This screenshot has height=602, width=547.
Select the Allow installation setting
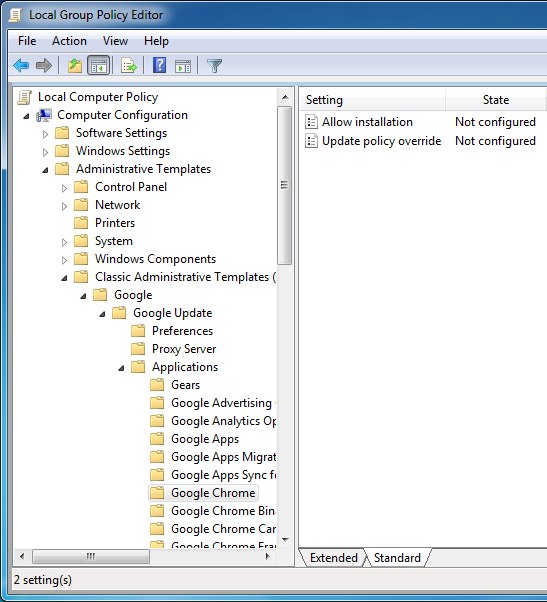click(x=367, y=122)
